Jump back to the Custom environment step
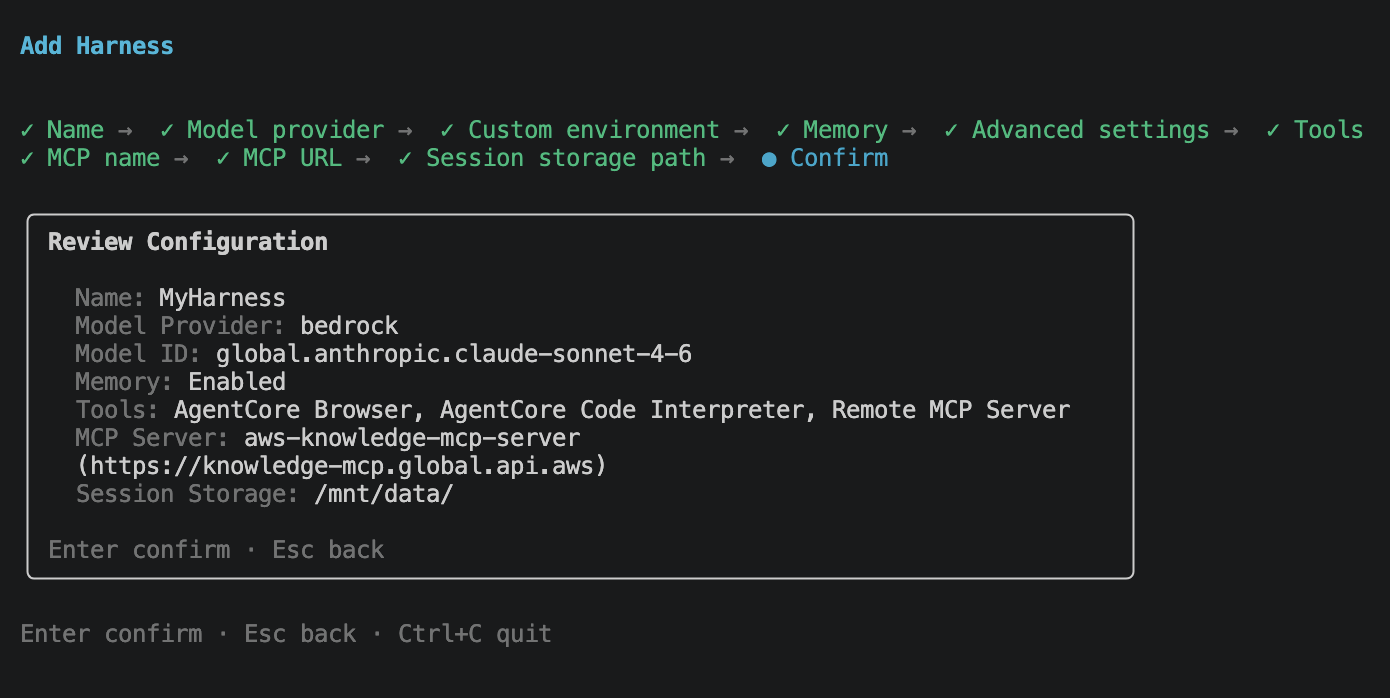The width and height of the screenshot is (1390, 698). click(593, 130)
